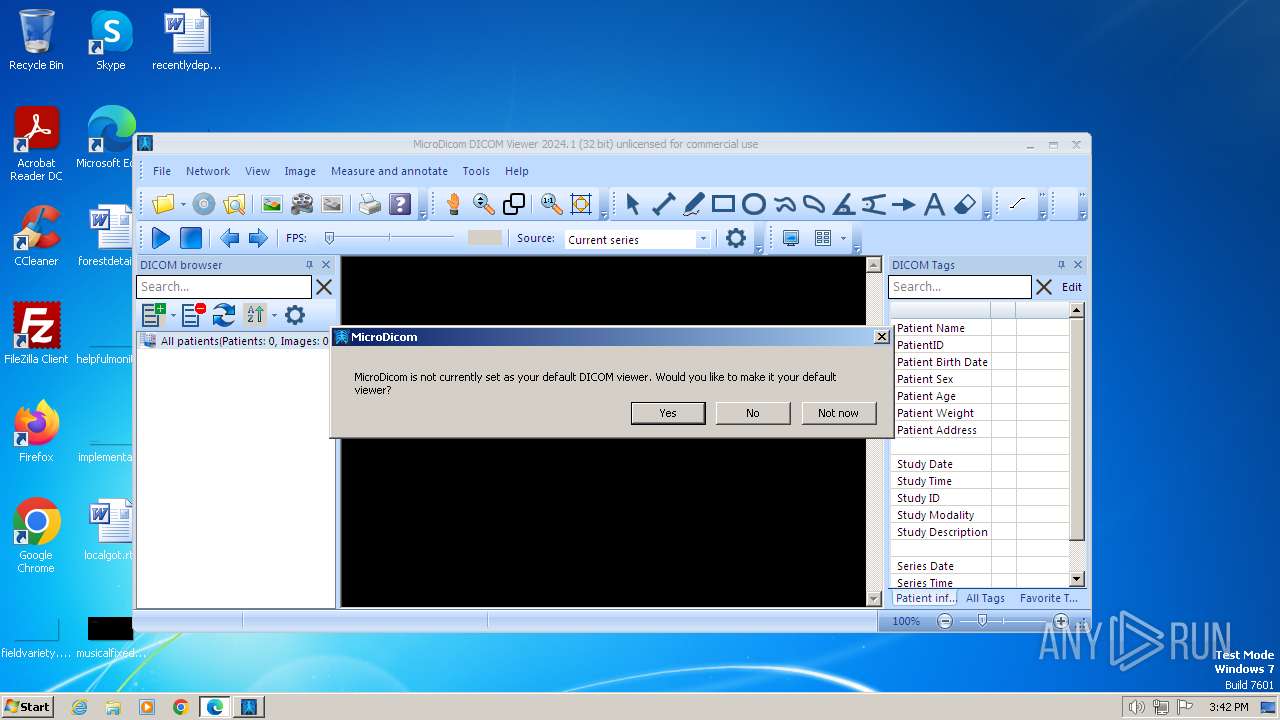Expand the open folder dropdown arrow
Image resolution: width=1280 pixels, height=720 pixels.
pos(182,204)
